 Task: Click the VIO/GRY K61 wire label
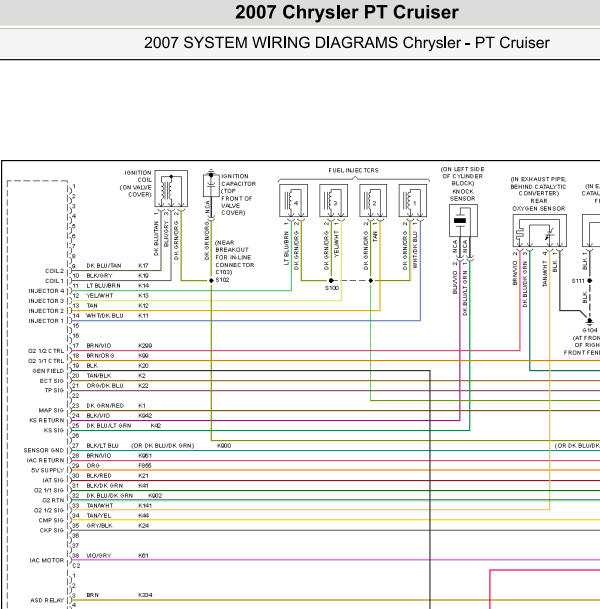click(118, 555)
